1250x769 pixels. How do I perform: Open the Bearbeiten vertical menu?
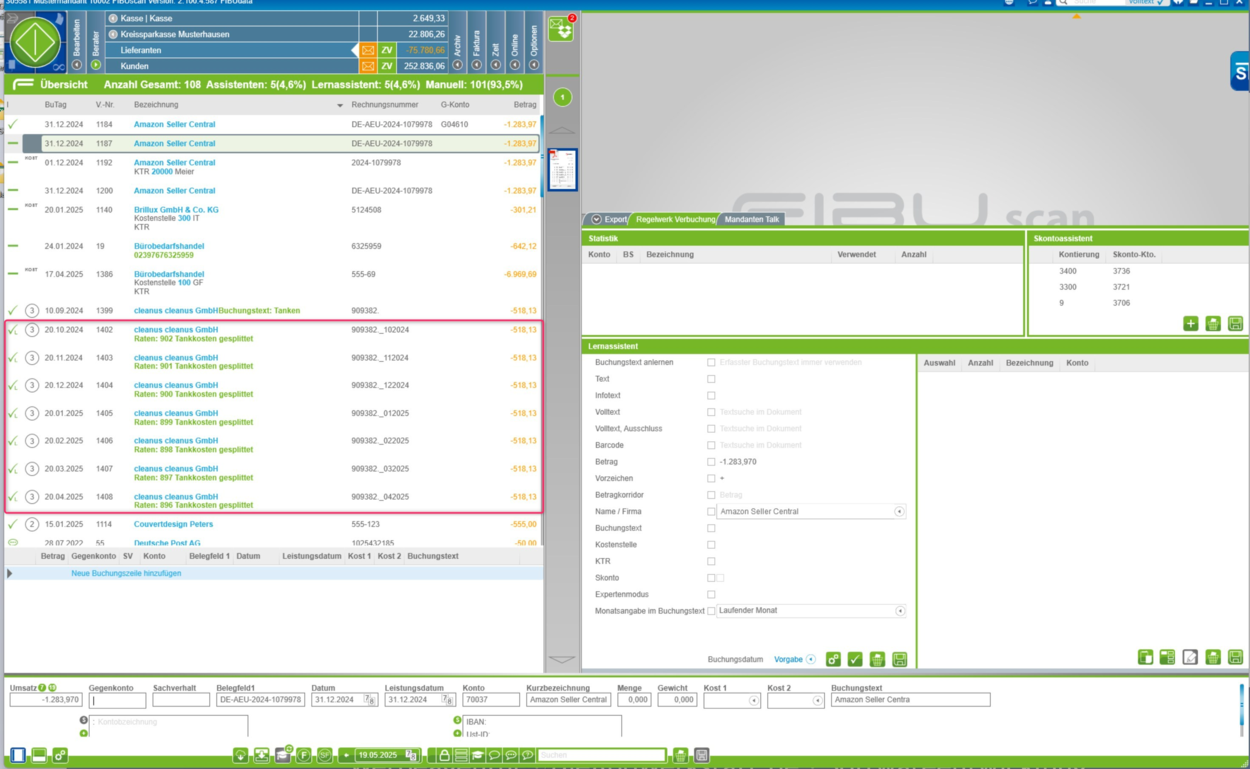coord(77,42)
